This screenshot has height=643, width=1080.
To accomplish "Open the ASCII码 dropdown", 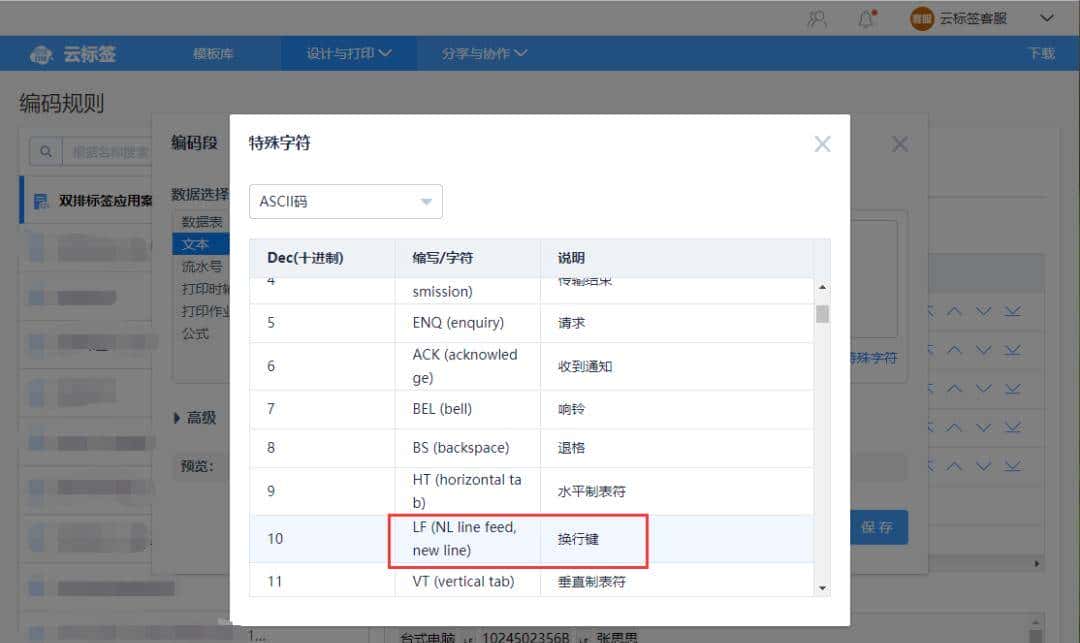I will click(345, 201).
